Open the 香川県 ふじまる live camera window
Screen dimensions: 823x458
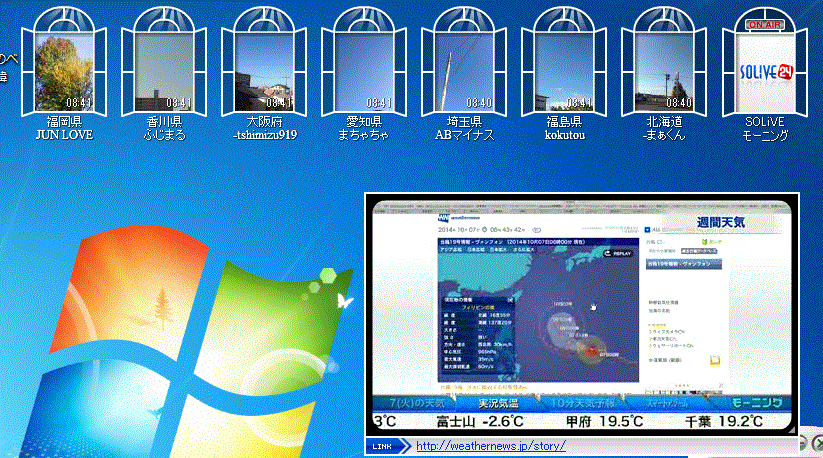point(164,71)
